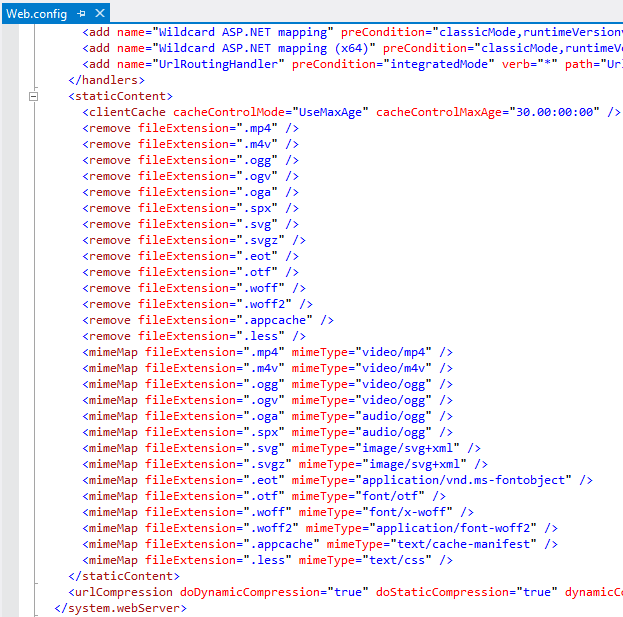Close the Web.config tab
The height and width of the screenshot is (617, 623).
(x=98, y=13)
